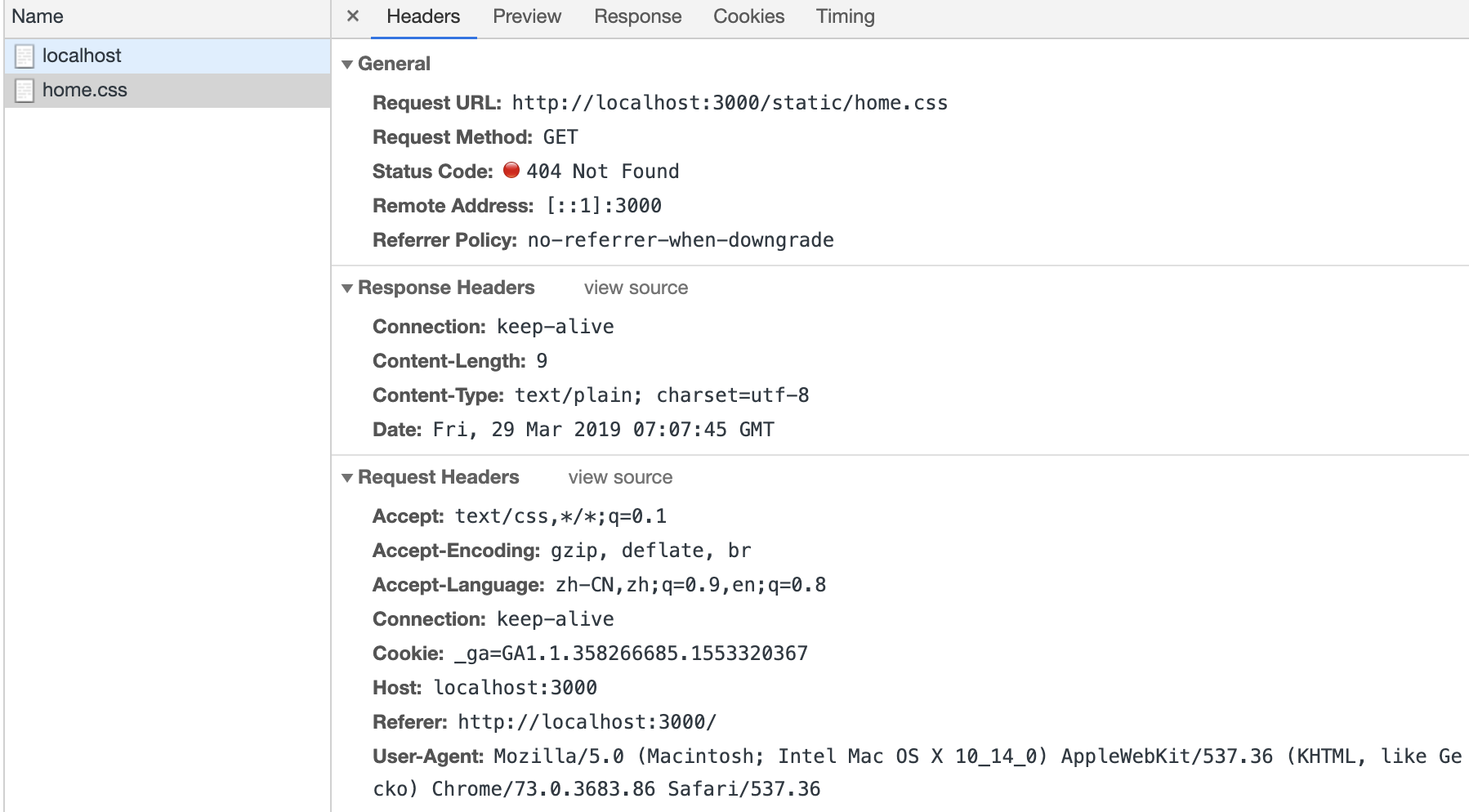Collapse the General section

tap(347, 65)
